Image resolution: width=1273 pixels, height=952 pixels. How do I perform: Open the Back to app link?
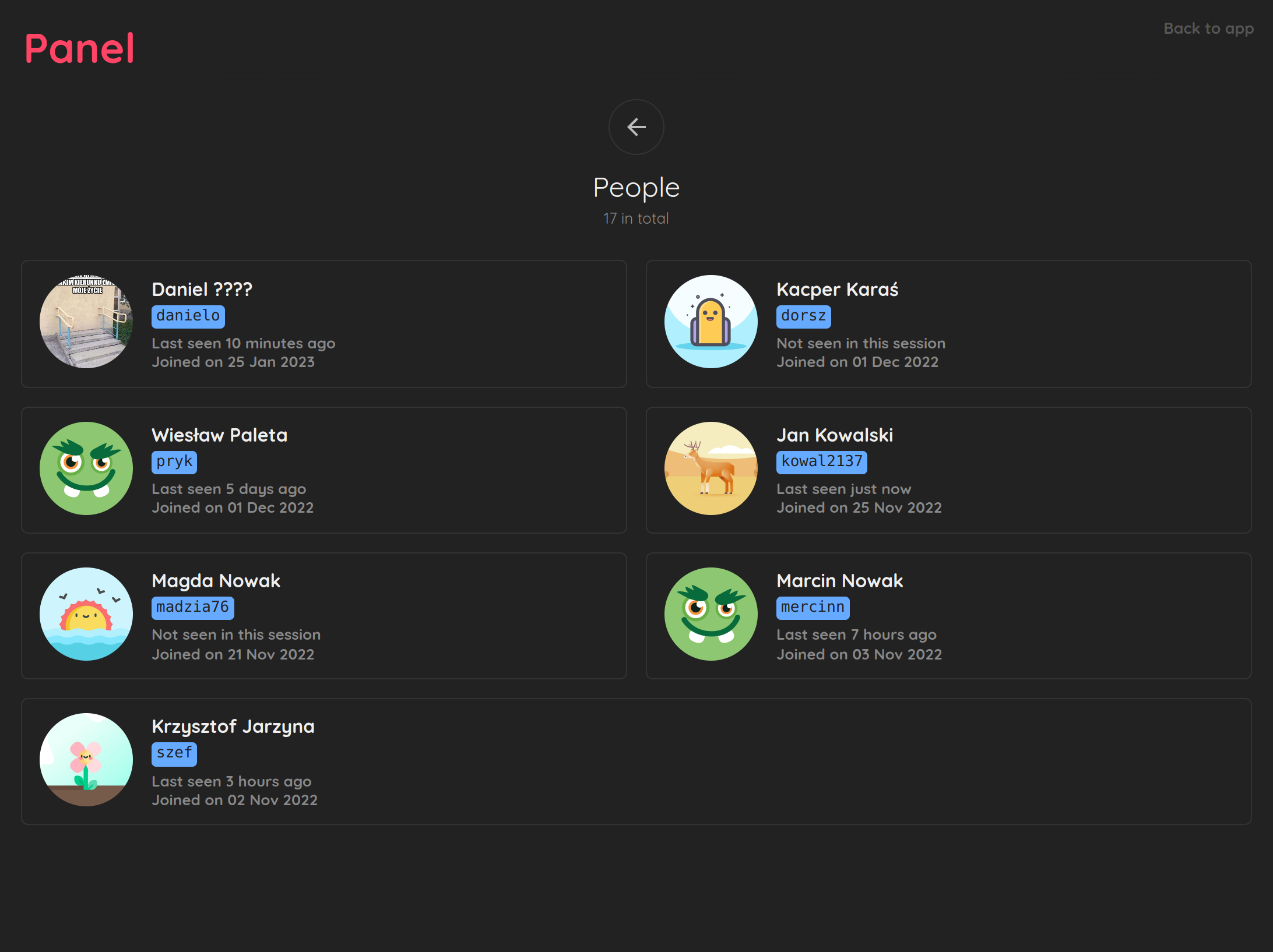pyautogui.click(x=1208, y=29)
